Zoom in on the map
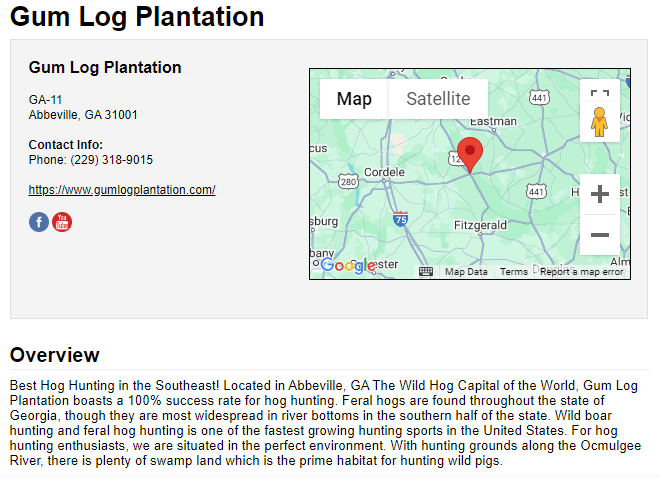This screenshot has width=661, height=478. click(600, 194)
